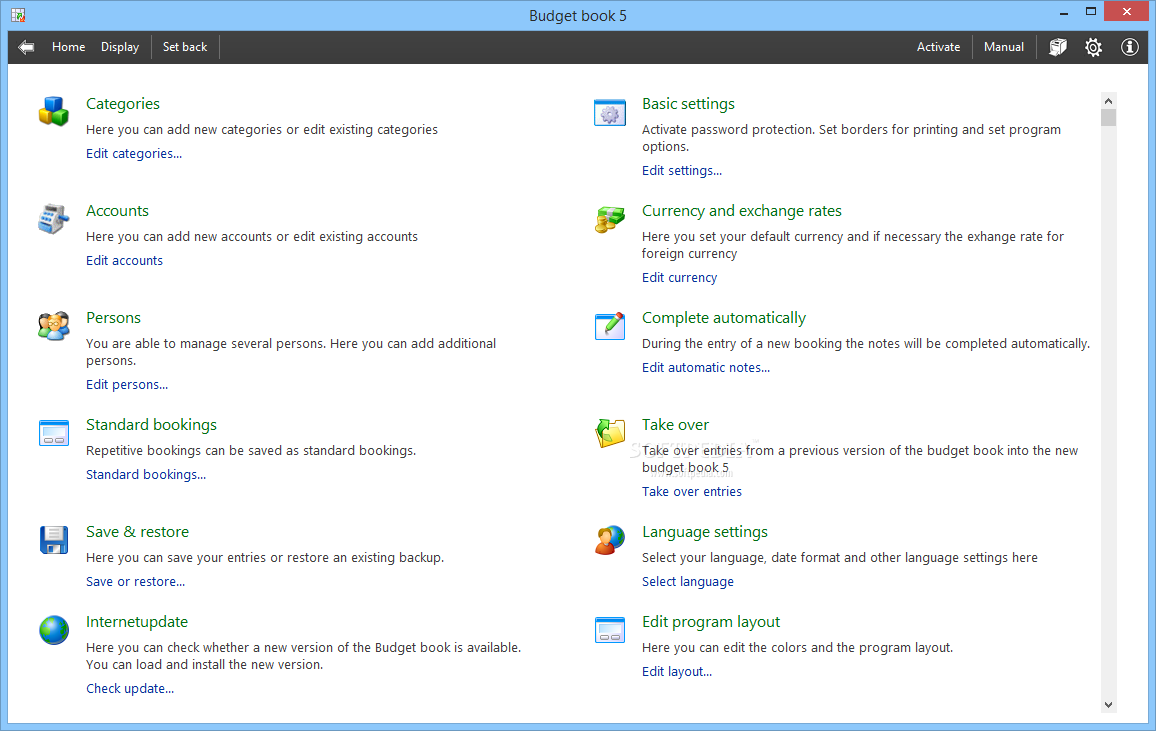This screenshot has width=1156, height=731.
Task: Go to Home in the toolbar
Action: tap(69, 47)
